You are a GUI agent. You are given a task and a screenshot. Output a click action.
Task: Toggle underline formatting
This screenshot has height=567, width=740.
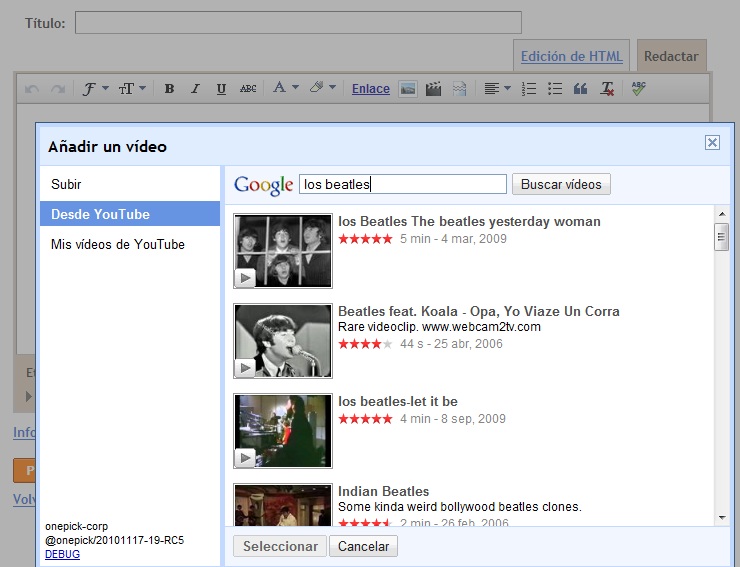221,88
